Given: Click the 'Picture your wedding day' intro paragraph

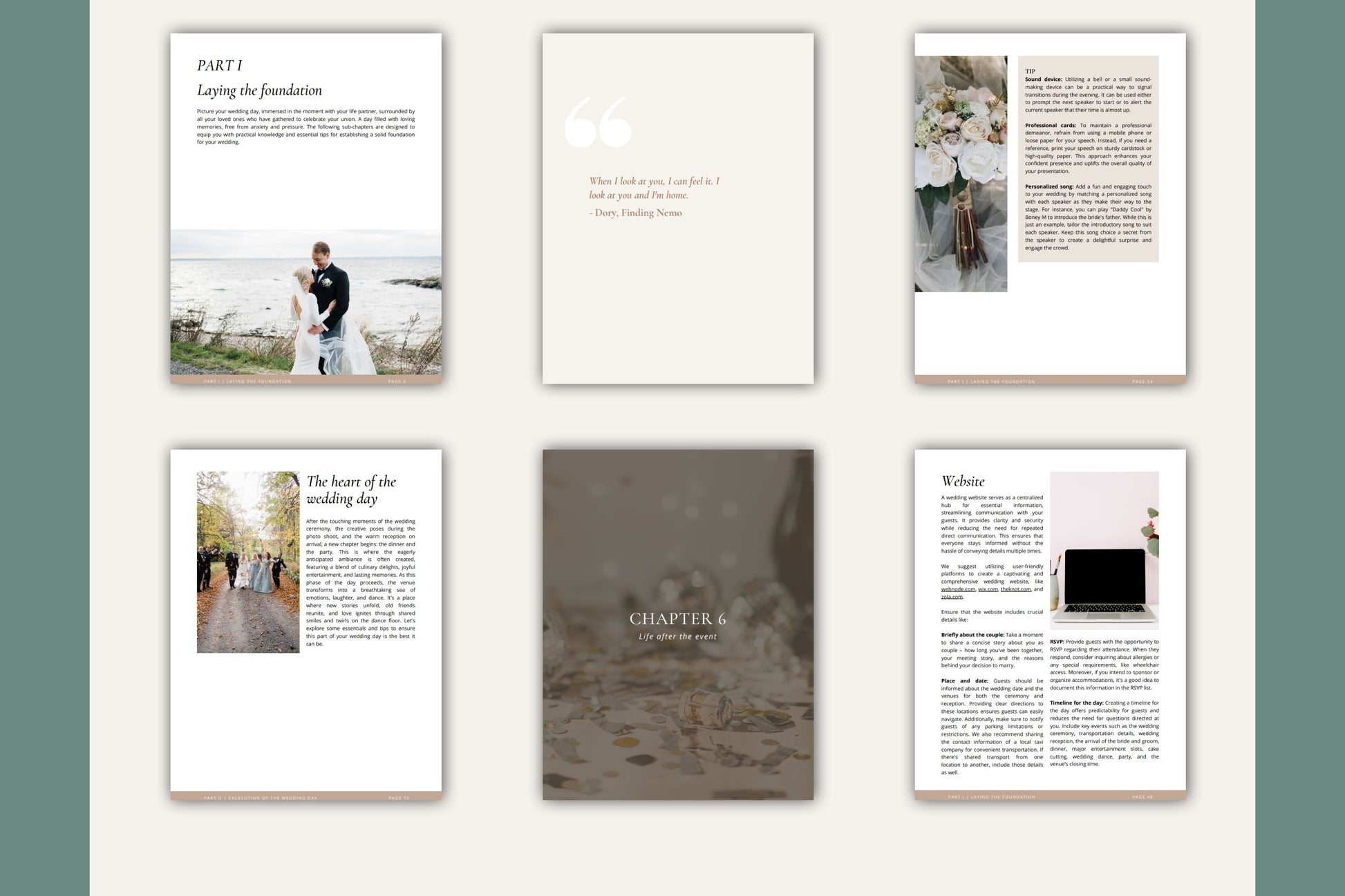Looking at the screenshot, I should (305, 126).
